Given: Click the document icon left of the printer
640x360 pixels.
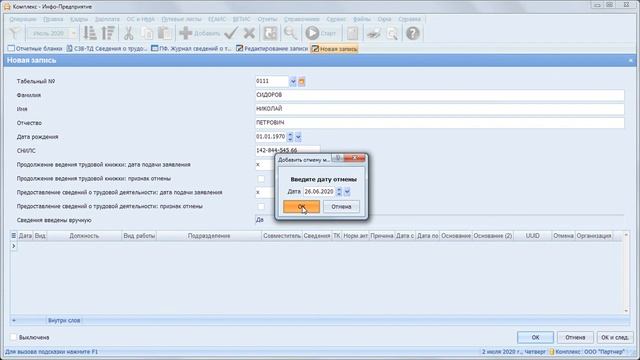Looking at the screenshot, I should click(353, 33).
